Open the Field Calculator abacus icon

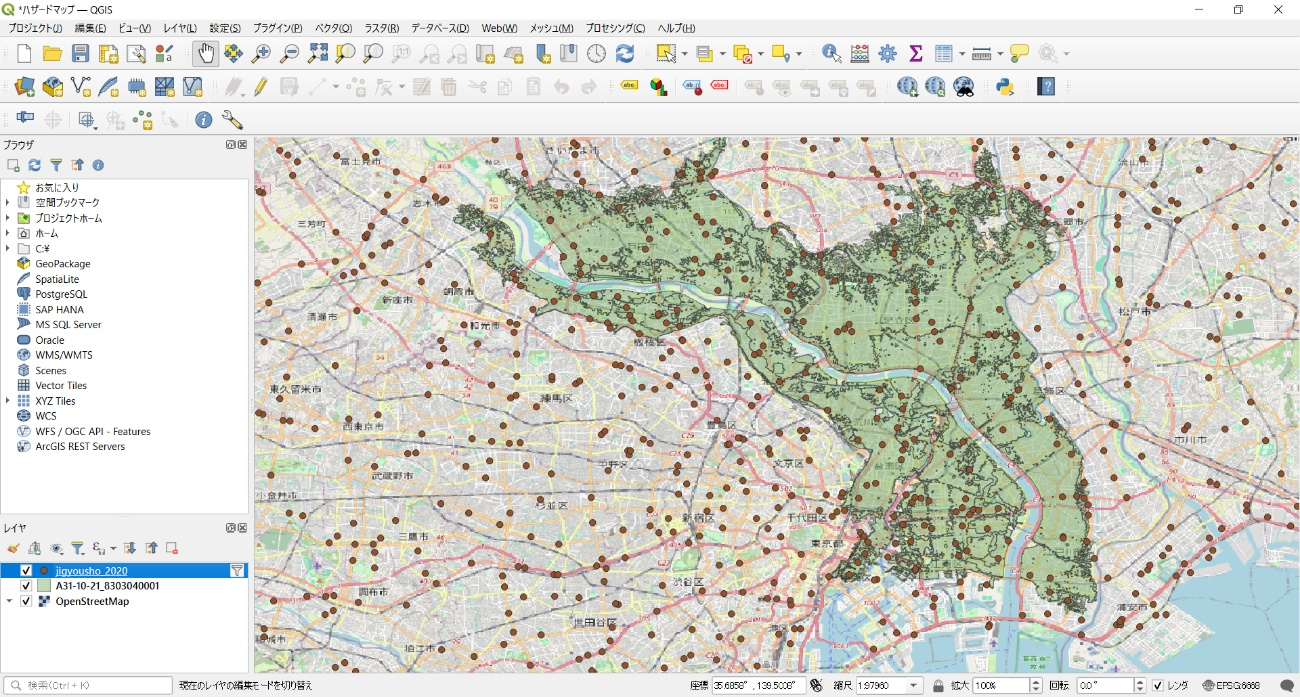pyautogui.click(x=859, y=54)
